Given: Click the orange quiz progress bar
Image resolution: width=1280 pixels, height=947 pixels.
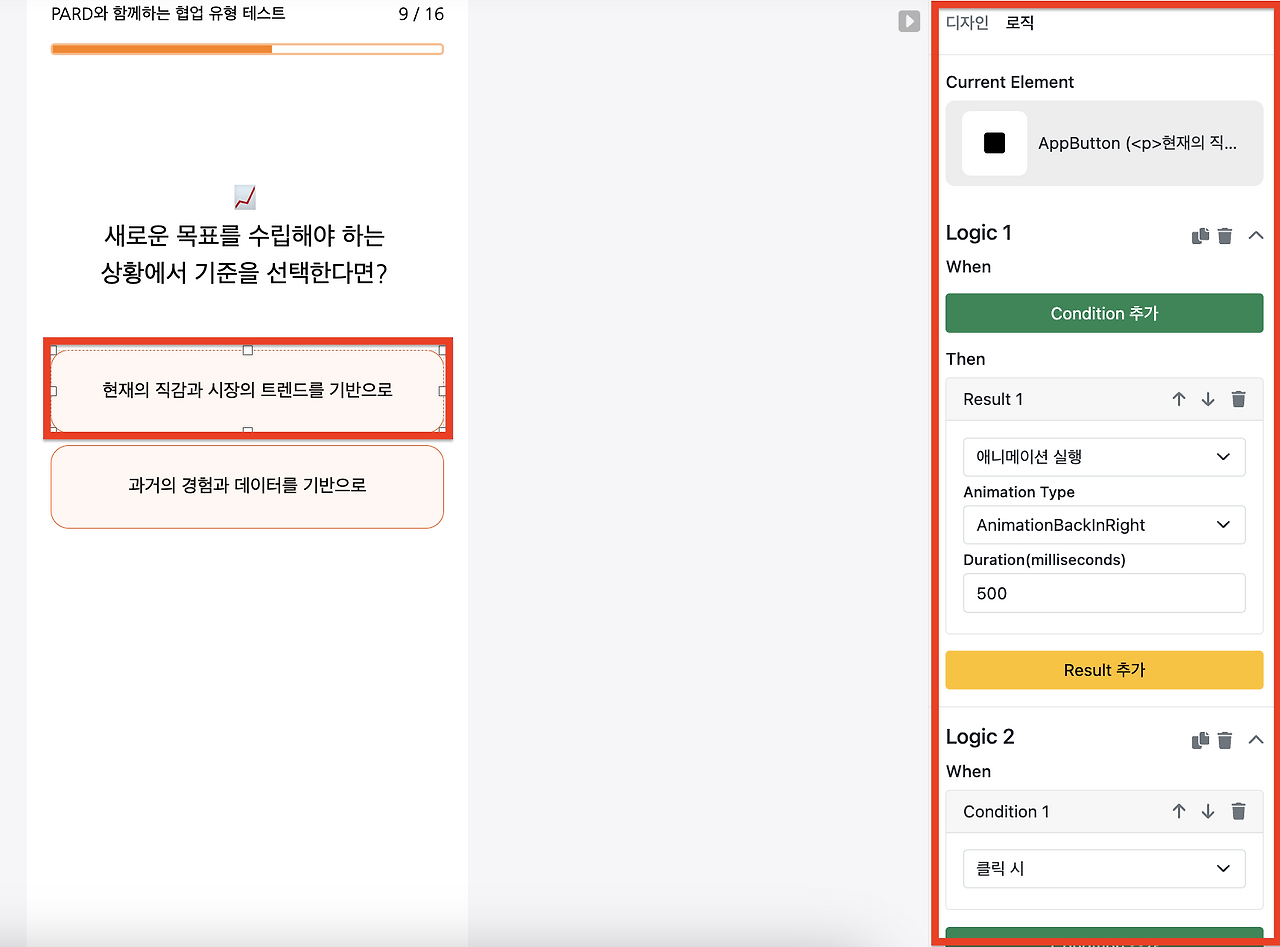Looking at the screenshot, I should pyautogui.click(x=247, y=48).
